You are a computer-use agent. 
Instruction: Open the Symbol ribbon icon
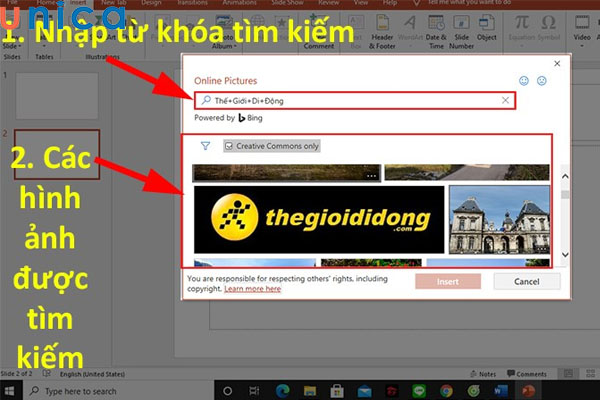point(548,29)
